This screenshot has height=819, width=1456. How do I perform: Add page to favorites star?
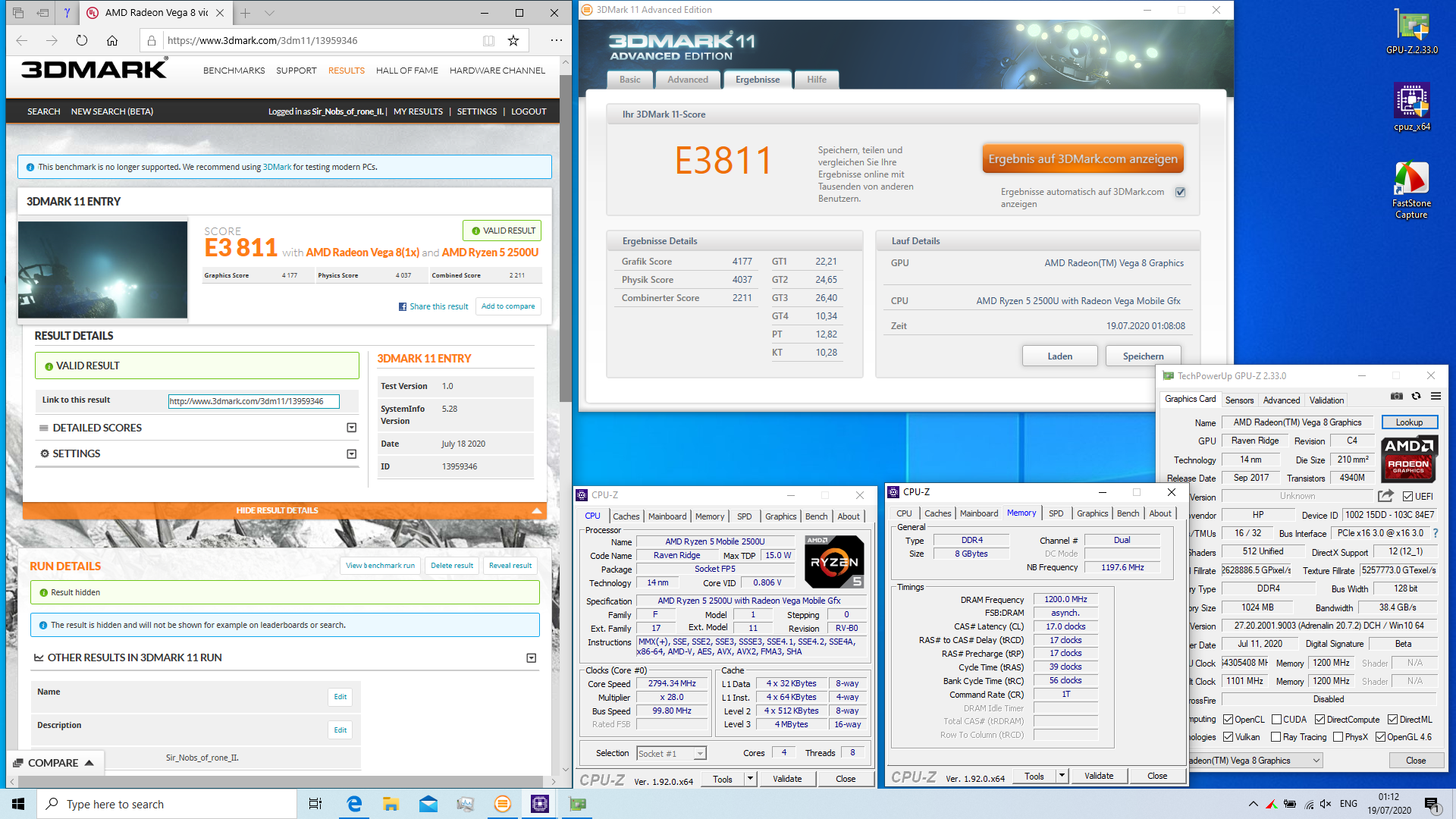[513, 40]
